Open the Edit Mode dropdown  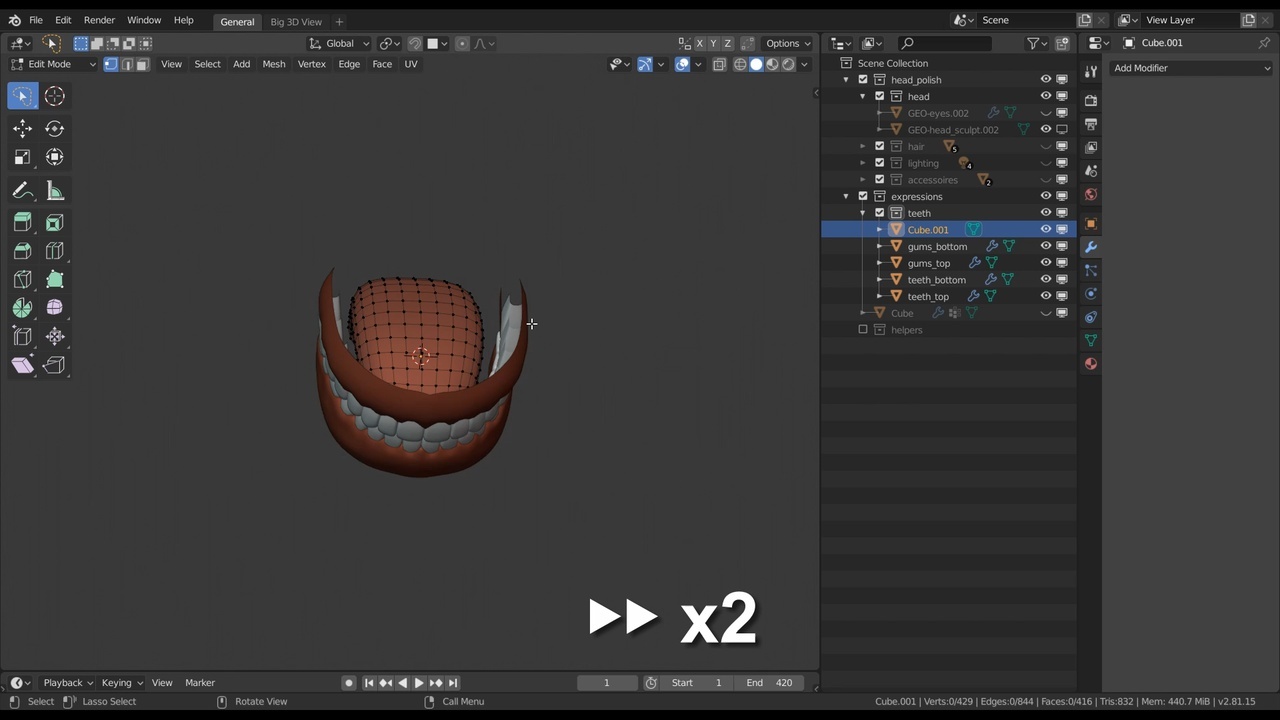click(x=53, y=64)
